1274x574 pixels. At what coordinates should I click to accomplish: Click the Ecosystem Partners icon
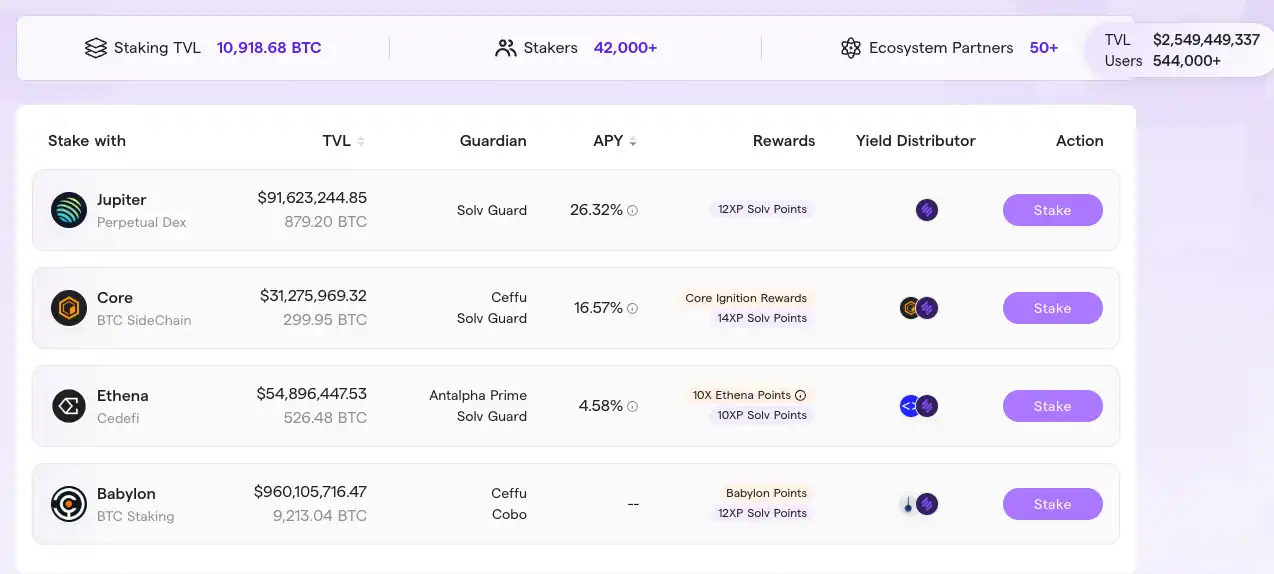point(851,48)
